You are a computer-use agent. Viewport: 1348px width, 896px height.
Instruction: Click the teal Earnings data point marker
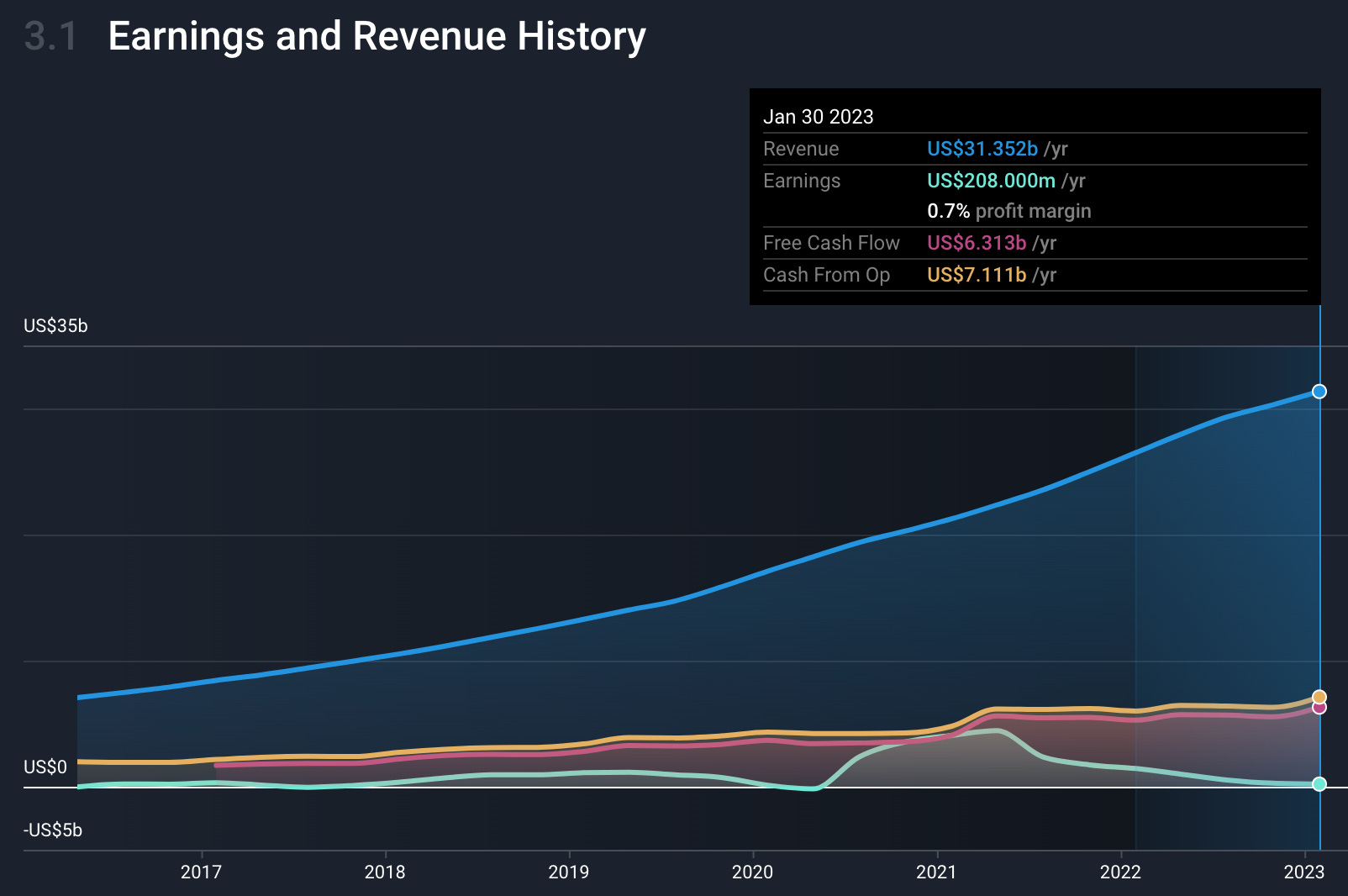[1319, 784]
